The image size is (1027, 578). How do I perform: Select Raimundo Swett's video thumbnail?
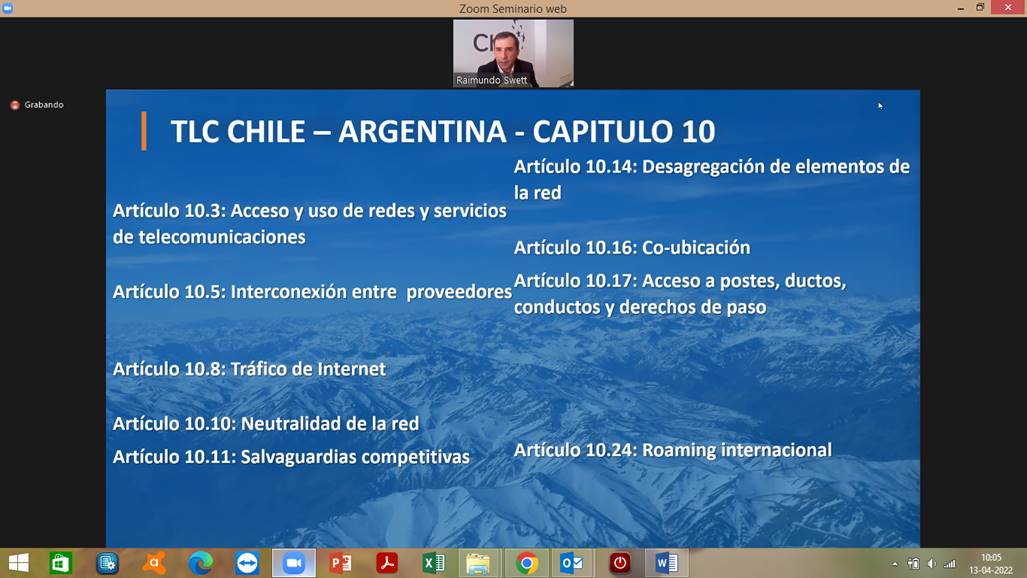pyautogui.click(x=513, y=53)
